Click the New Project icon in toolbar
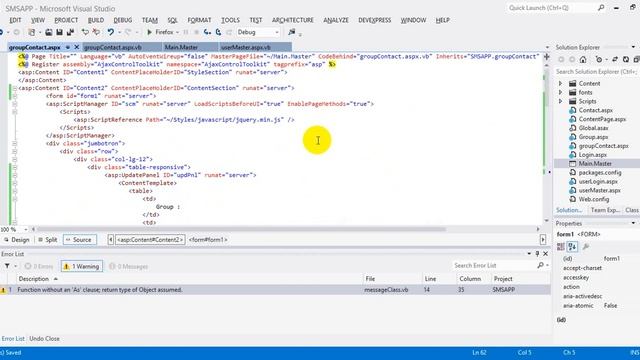This screenshot has width=640, height=360. click(31, 32)
